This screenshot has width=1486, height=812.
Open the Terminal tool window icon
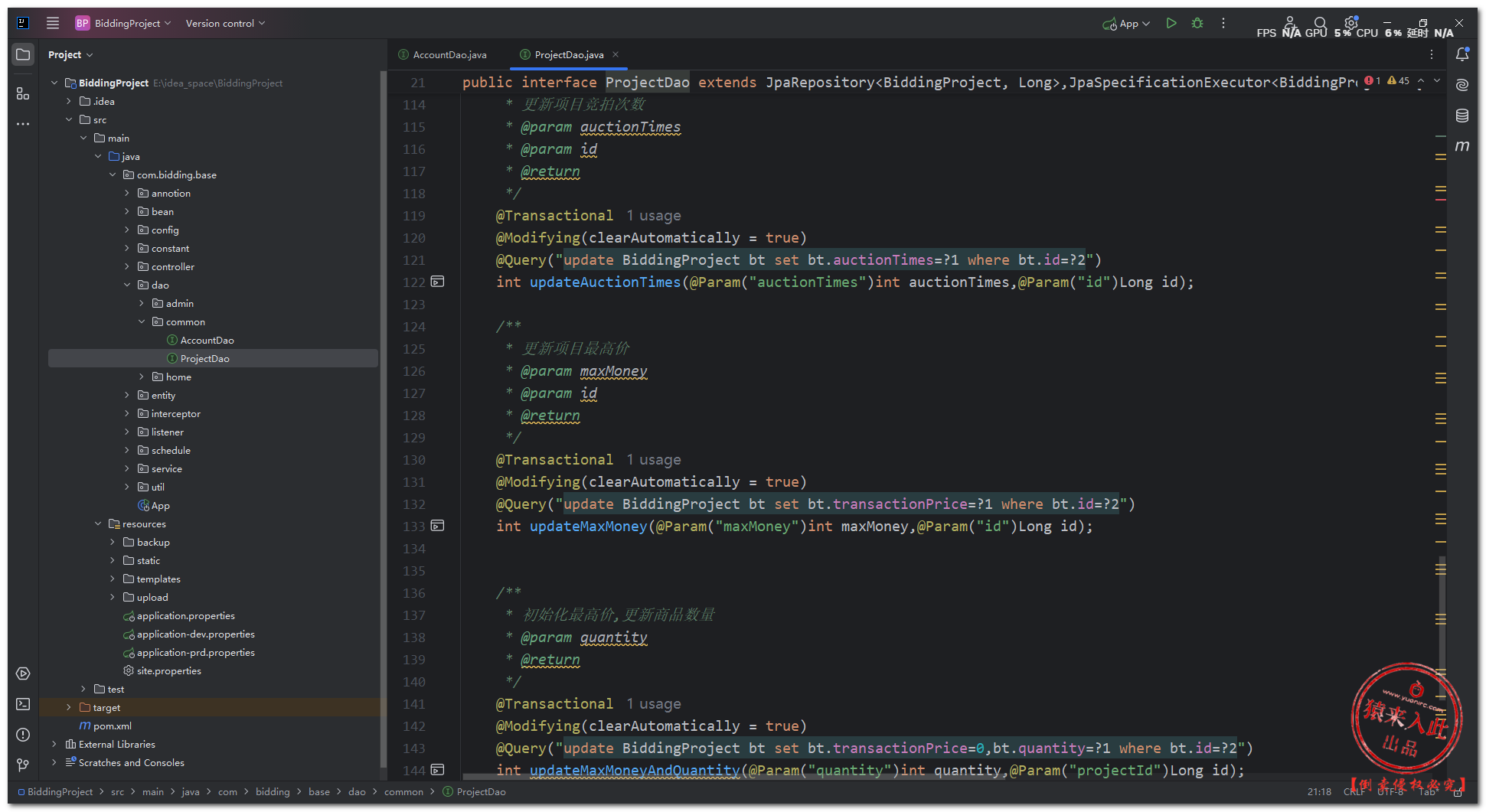click(23, 704)
